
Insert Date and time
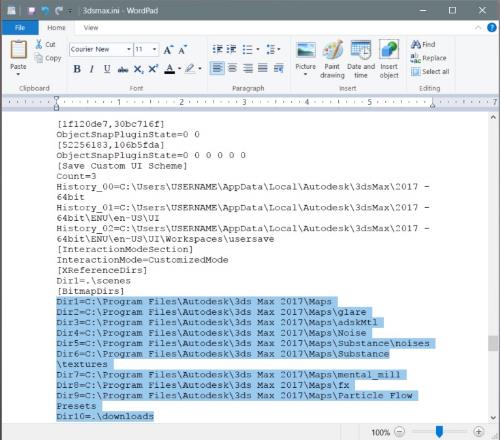[361, 59]
